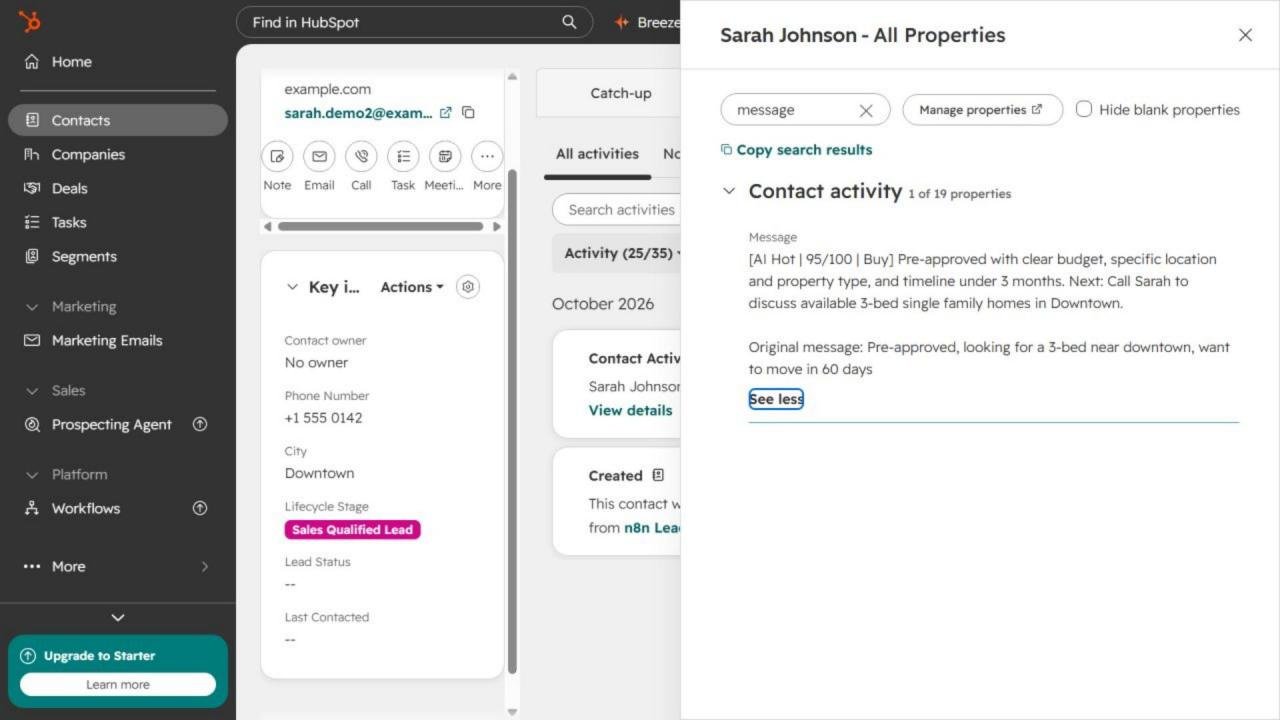The image size is (1280, 720).
Task: Open the More actions ellipsis icon
Action: (487, 157)
